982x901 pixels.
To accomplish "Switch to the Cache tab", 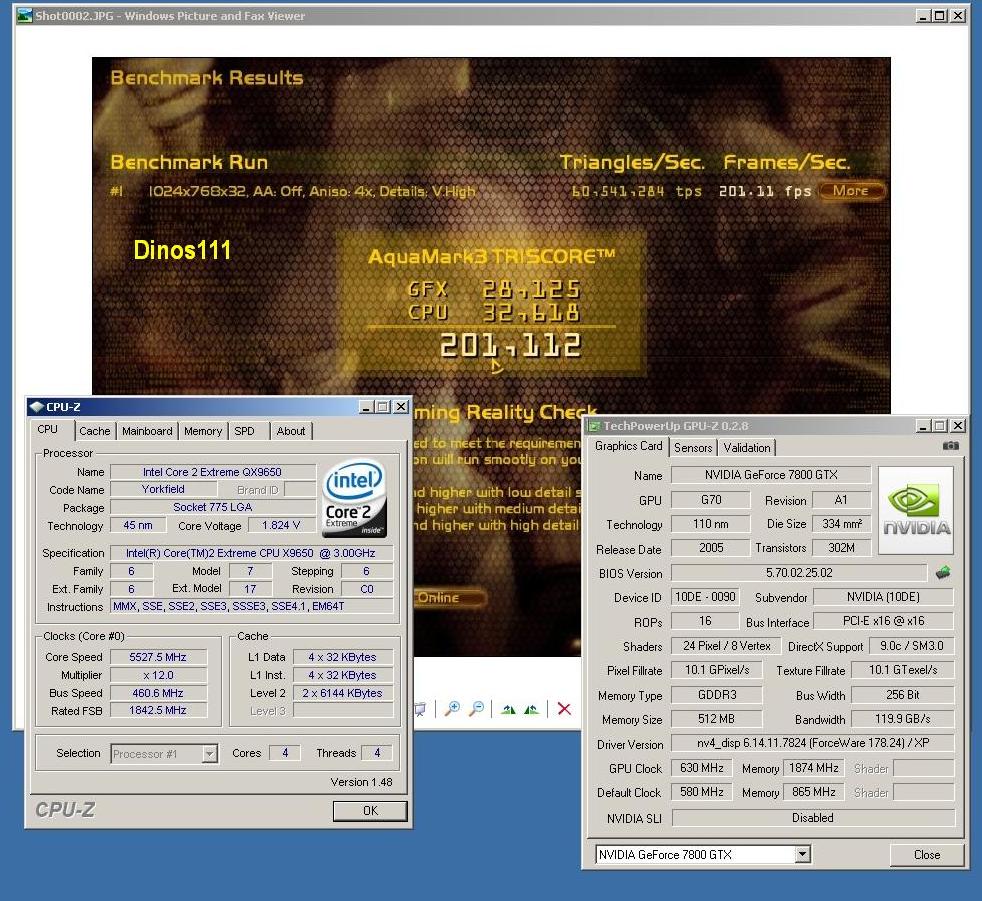I will (95, 431).
